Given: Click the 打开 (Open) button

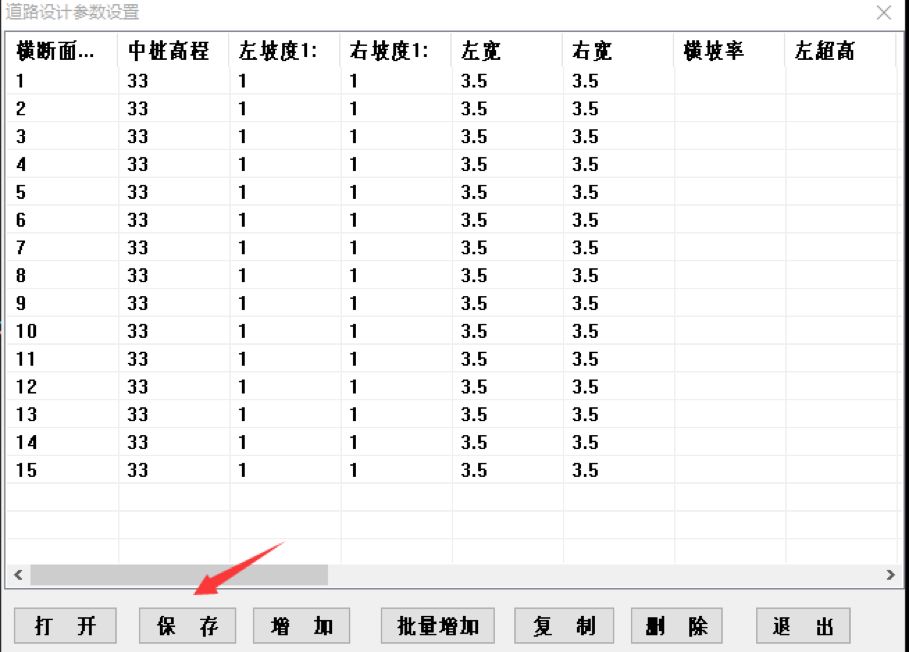Looking at the screenshot, I should (x=65, y=625).
